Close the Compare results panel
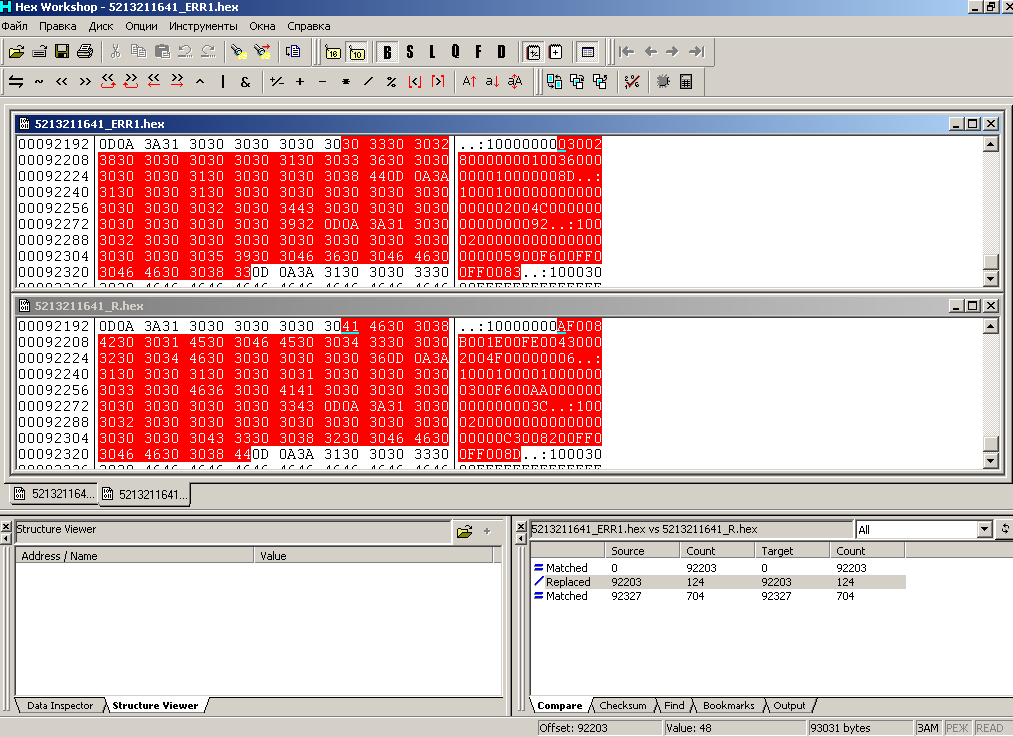Viewport: 1013px width, 737px height. point(521,527)
